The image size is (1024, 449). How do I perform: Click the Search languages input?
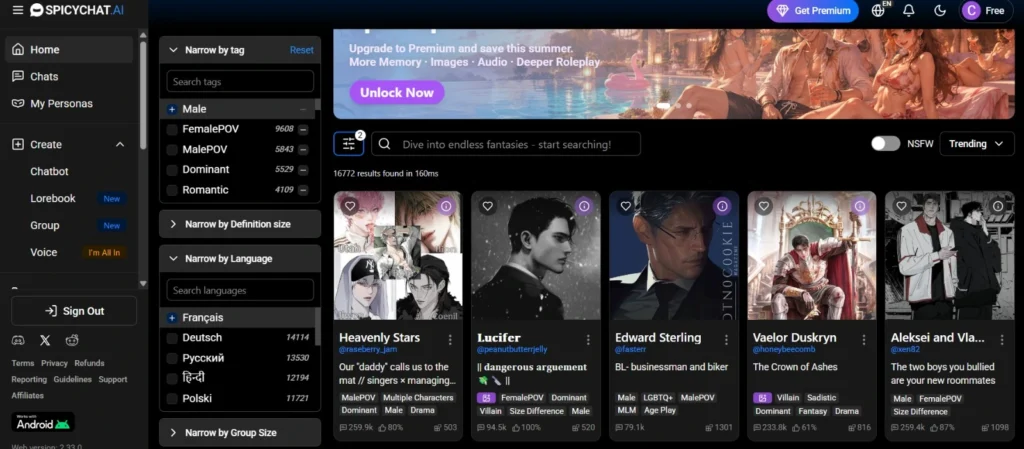240,290
